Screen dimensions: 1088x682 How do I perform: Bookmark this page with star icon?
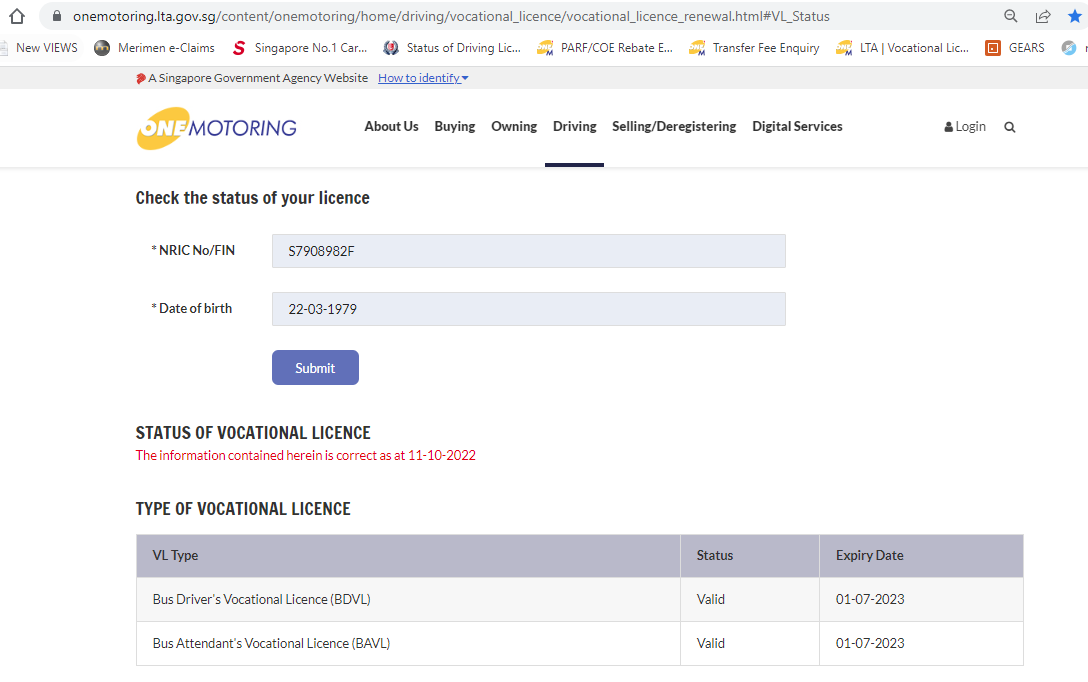(x=1074, y=16)
